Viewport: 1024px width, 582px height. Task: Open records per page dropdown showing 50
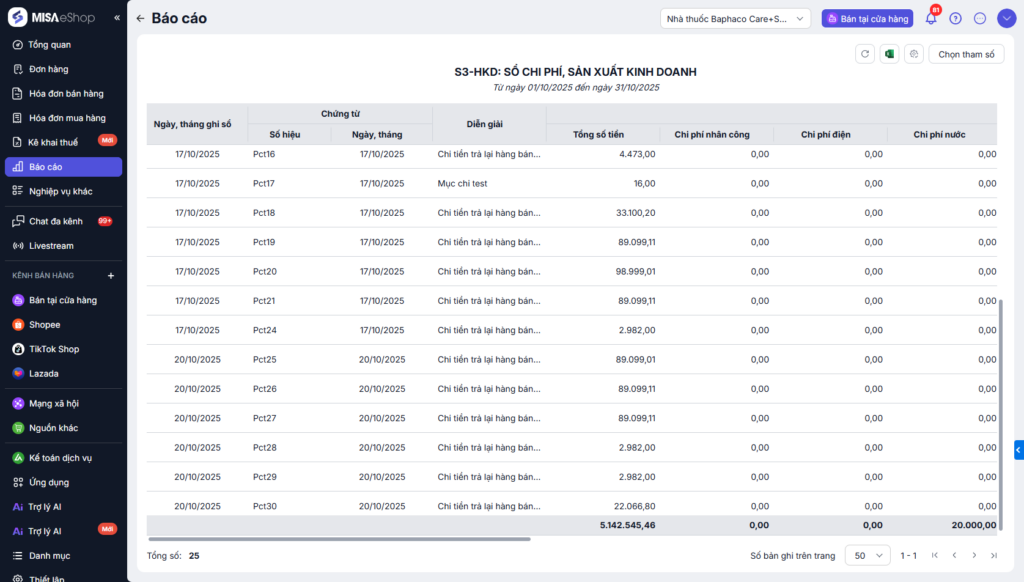point(867,555)
